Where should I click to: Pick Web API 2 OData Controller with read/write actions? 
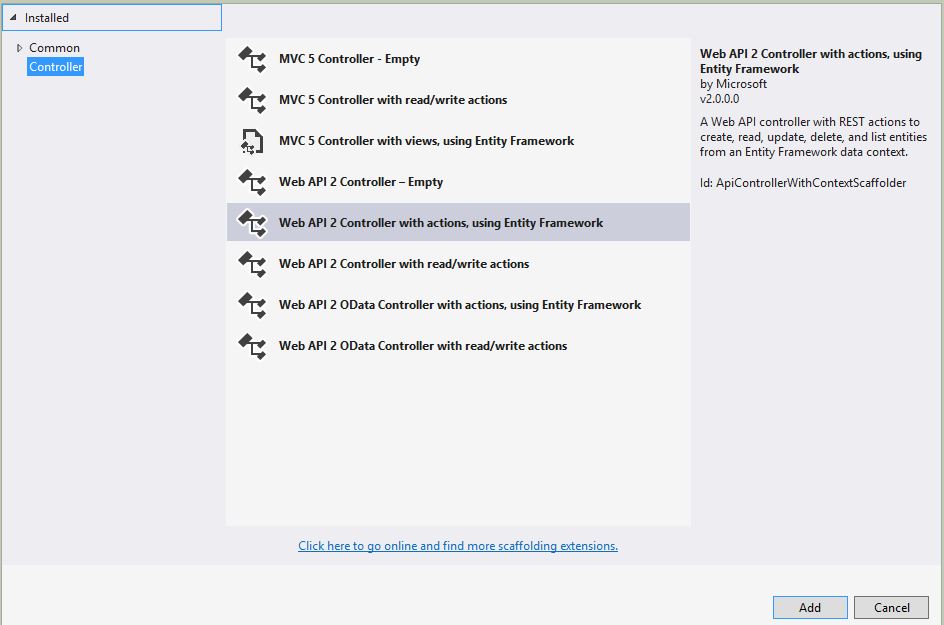pos(458,346)
